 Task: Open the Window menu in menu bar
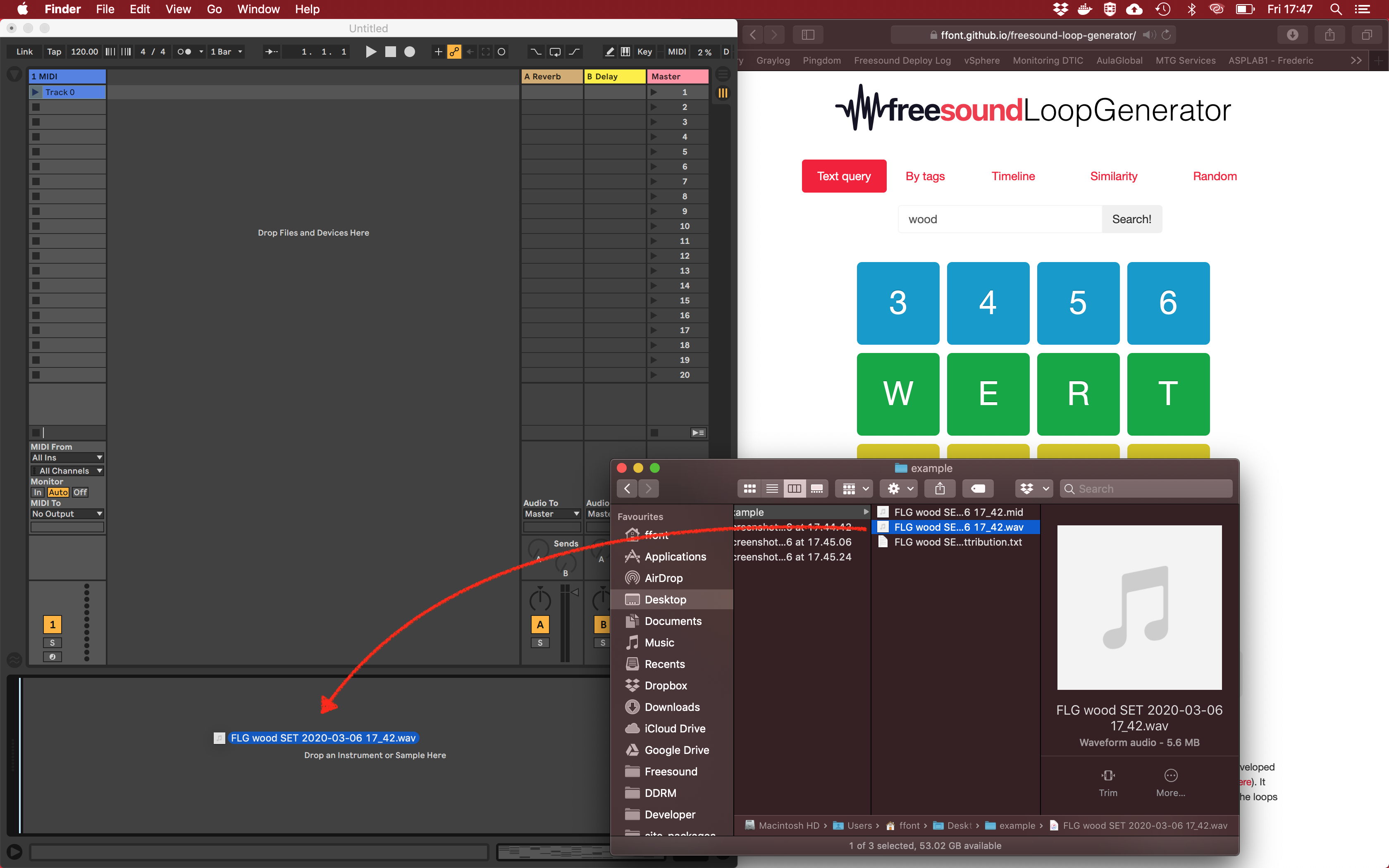click(258, 9)
